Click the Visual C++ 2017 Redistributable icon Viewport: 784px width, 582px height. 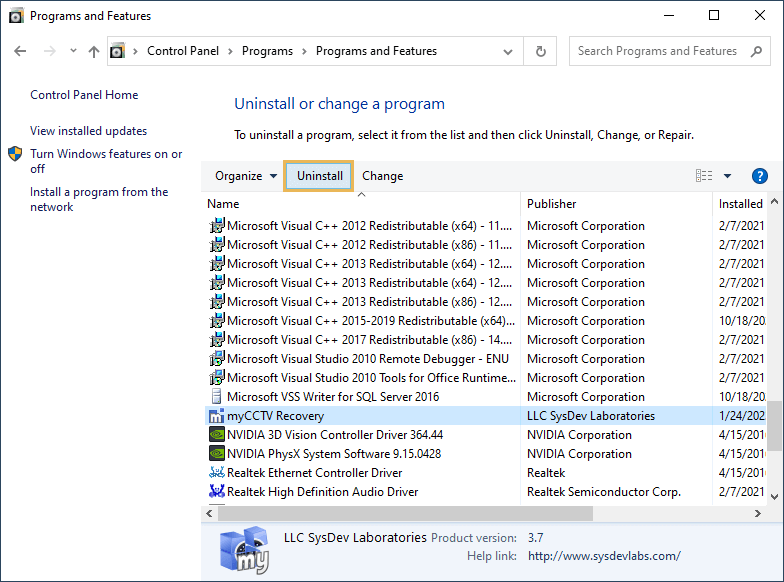216,340
